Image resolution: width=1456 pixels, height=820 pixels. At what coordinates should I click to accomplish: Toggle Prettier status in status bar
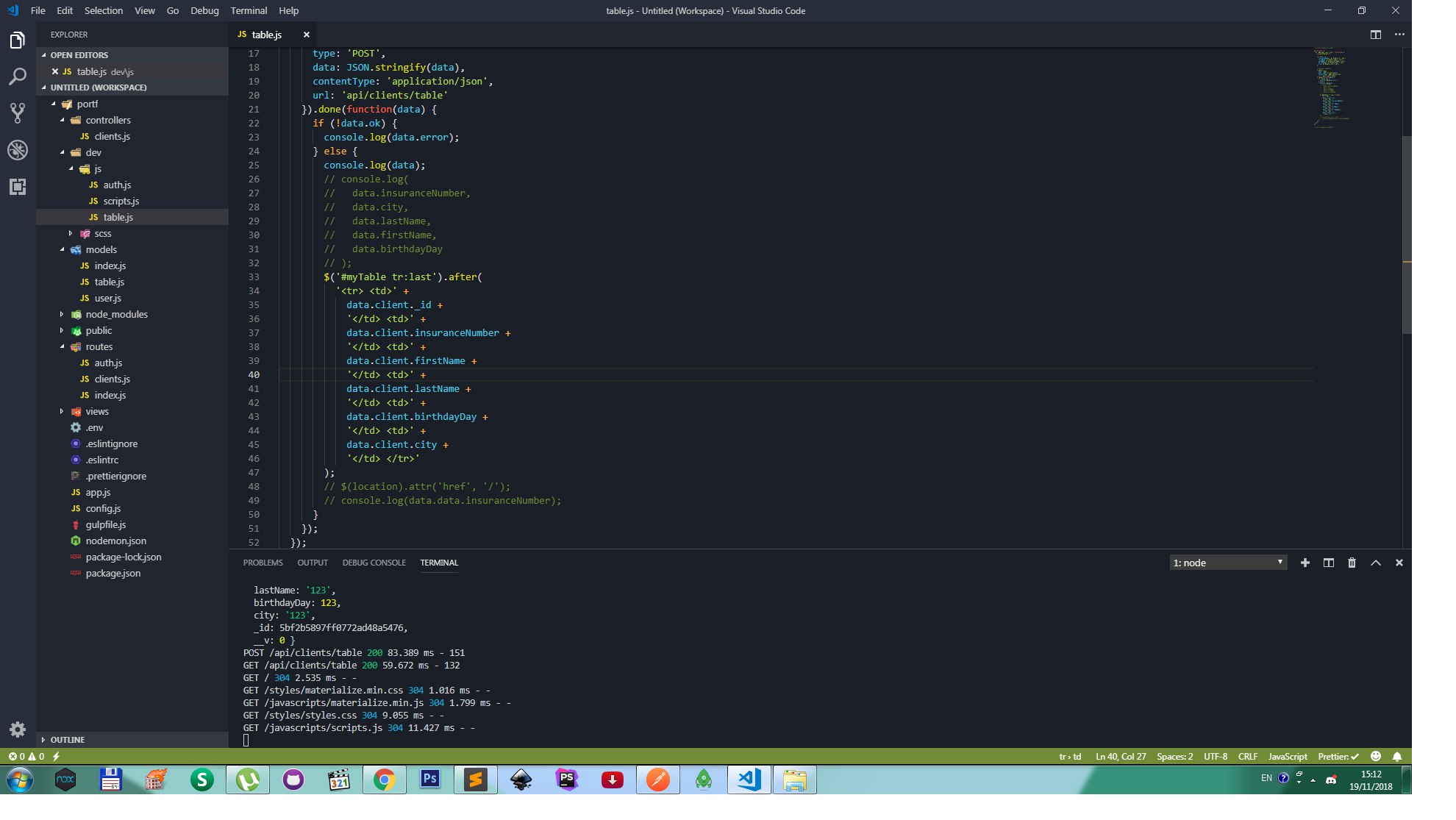(x=1338, y=756)
